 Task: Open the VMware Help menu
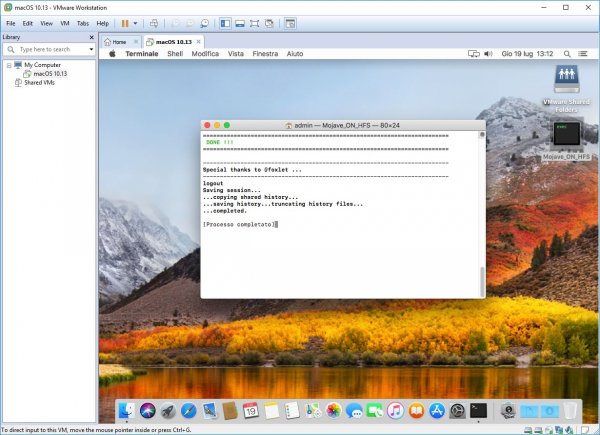pos(103,23)
